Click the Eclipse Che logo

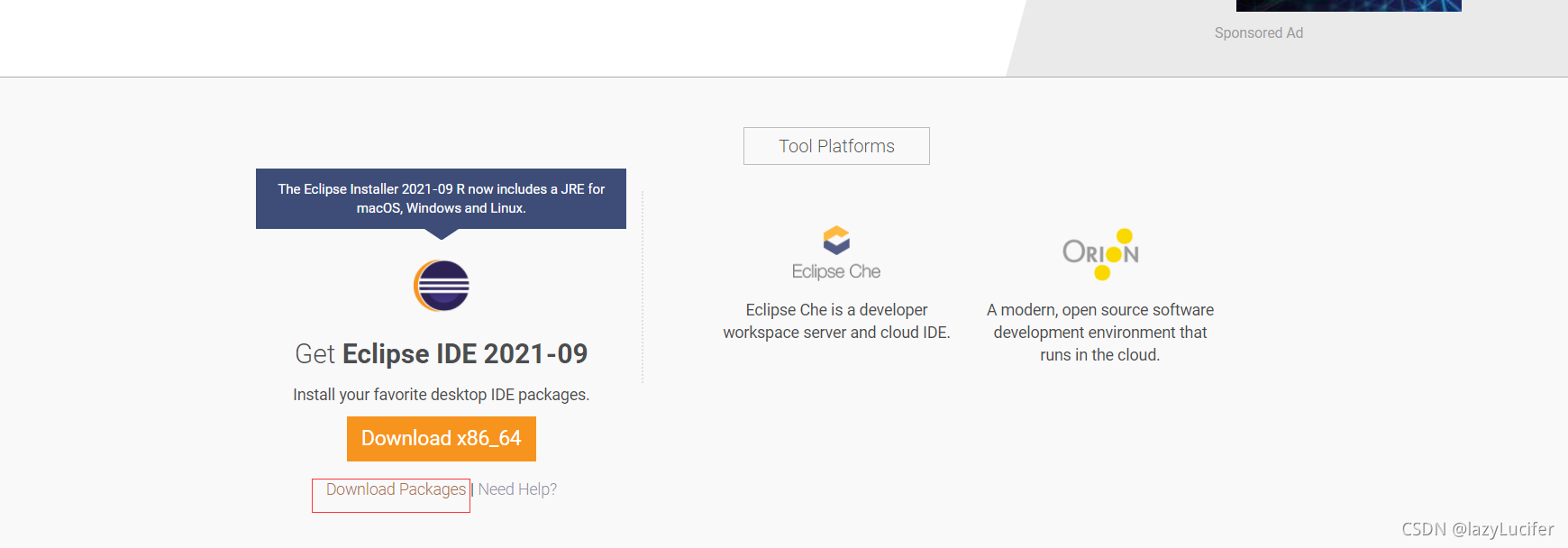pos(836,253)
